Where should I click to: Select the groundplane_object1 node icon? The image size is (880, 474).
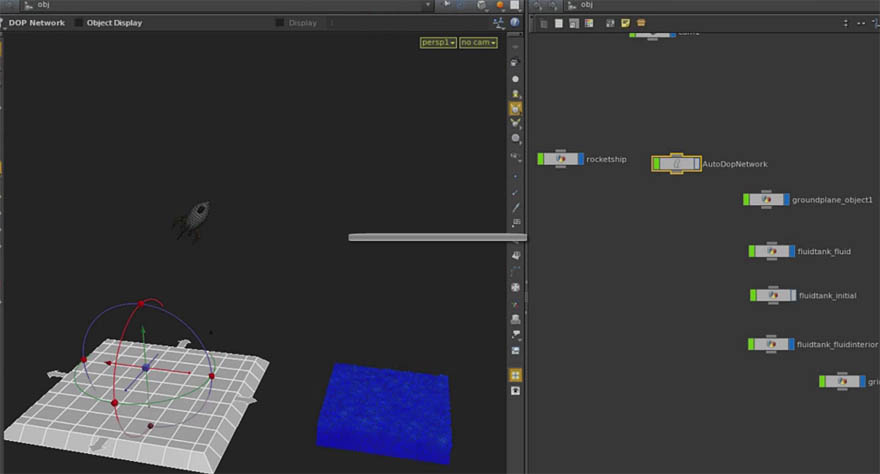click(766, 199)
